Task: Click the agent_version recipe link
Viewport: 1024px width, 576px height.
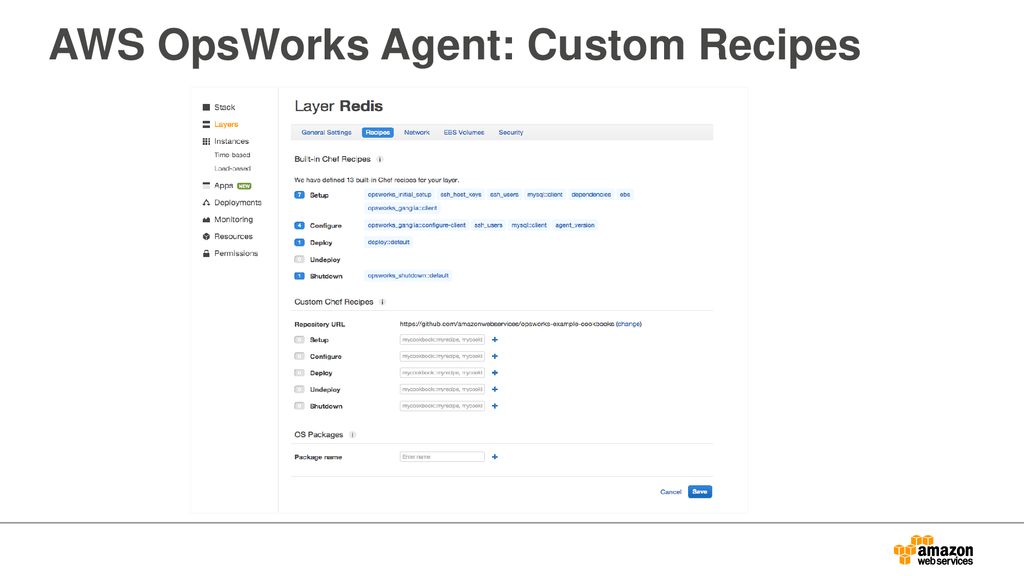Action: point(575,225)
